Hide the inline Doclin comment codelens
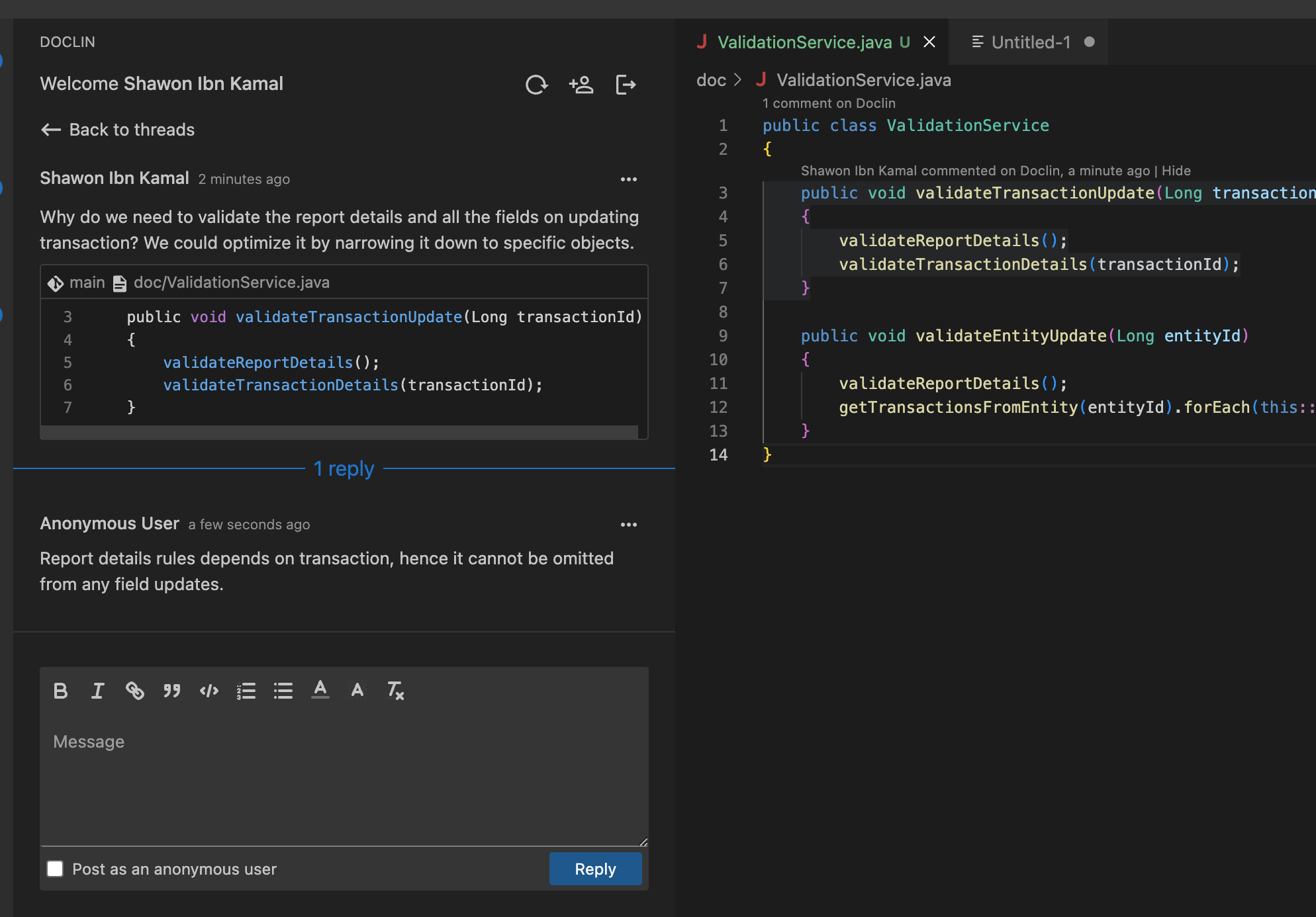This screenshot has width=1316, height=917. coord(1176,171)
